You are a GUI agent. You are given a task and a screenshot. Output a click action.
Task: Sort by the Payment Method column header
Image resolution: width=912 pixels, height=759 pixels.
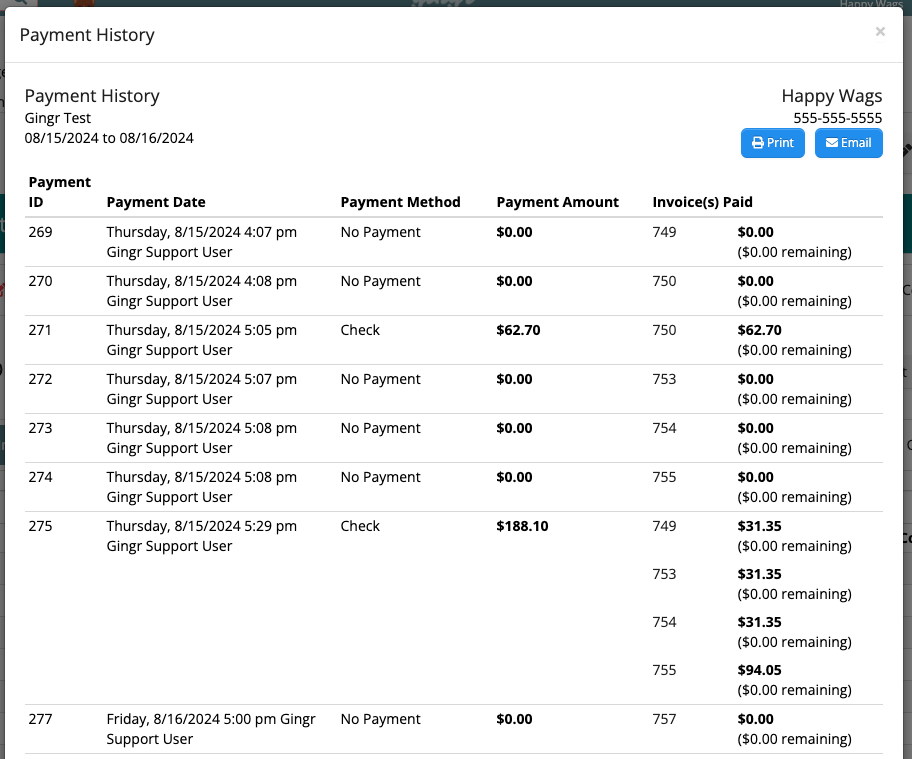(400, 201)
